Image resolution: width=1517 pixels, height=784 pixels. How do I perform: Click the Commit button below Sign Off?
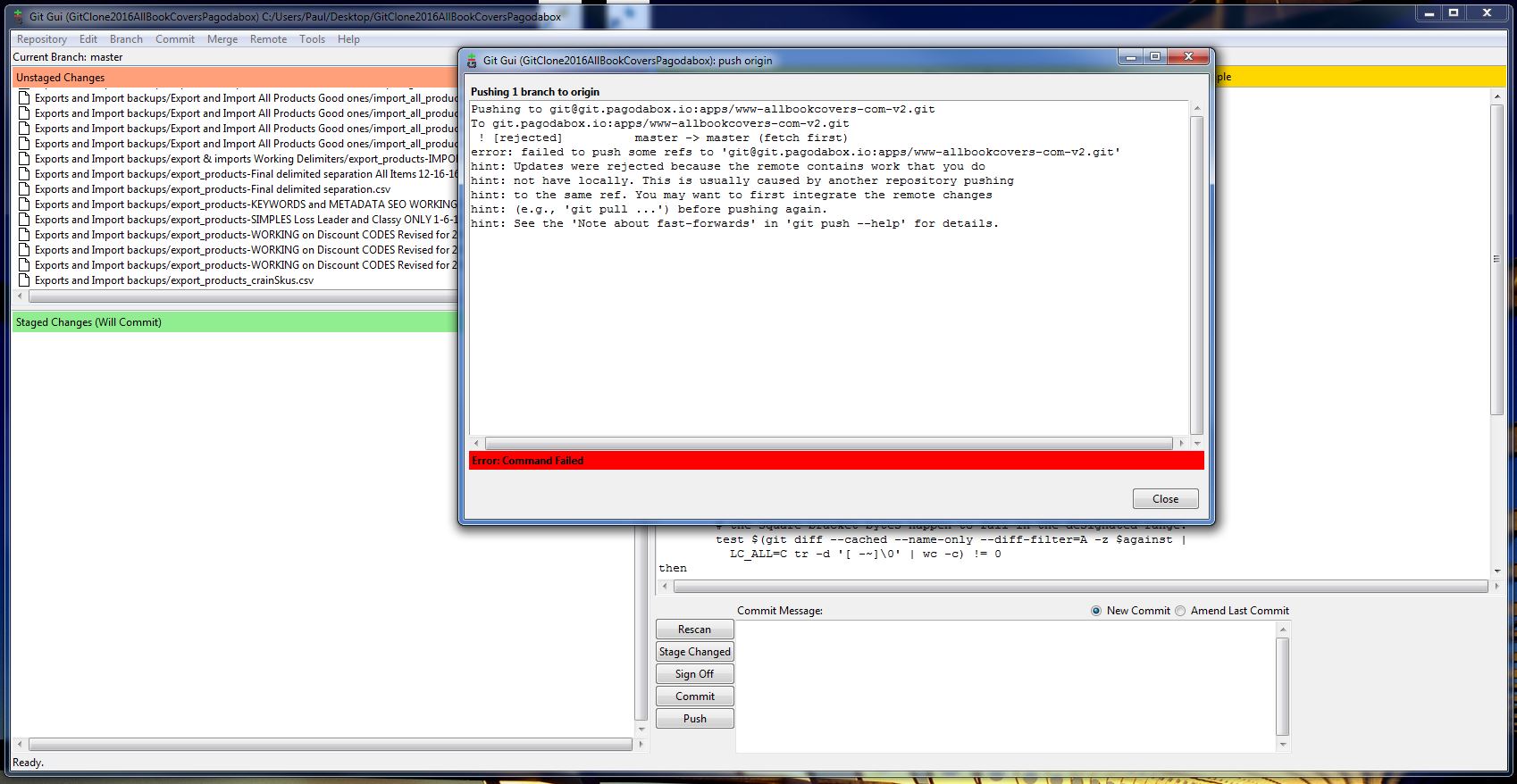coord(694,696)
